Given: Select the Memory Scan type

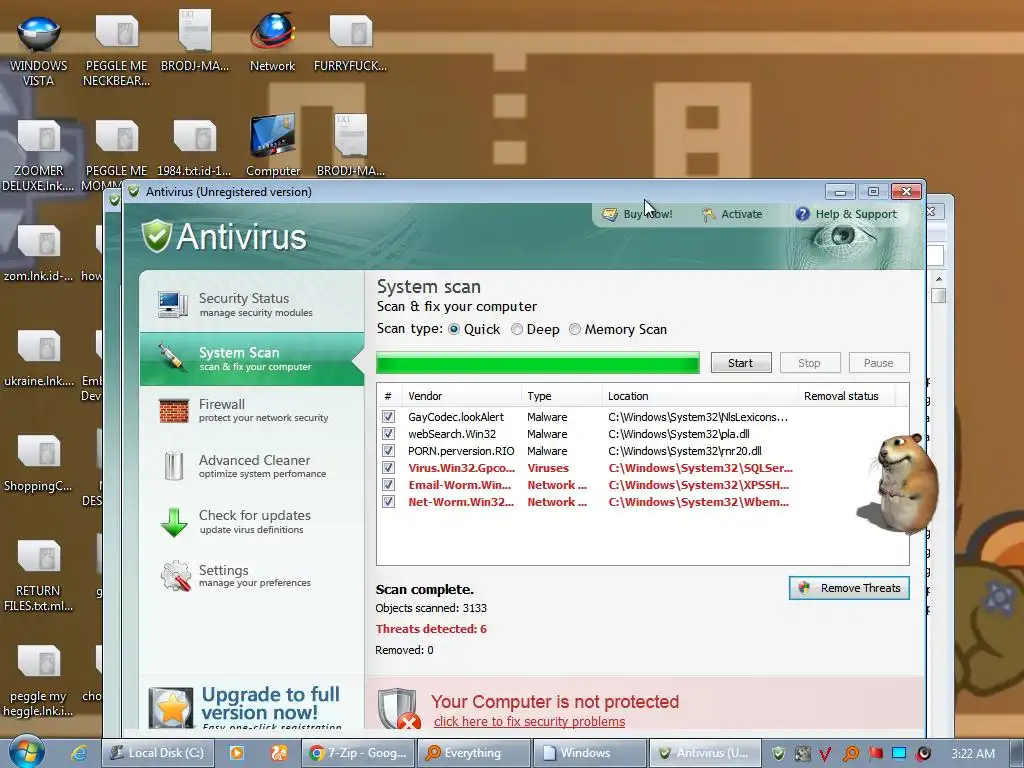Looking at the screenshot, I should click(575, 329).
